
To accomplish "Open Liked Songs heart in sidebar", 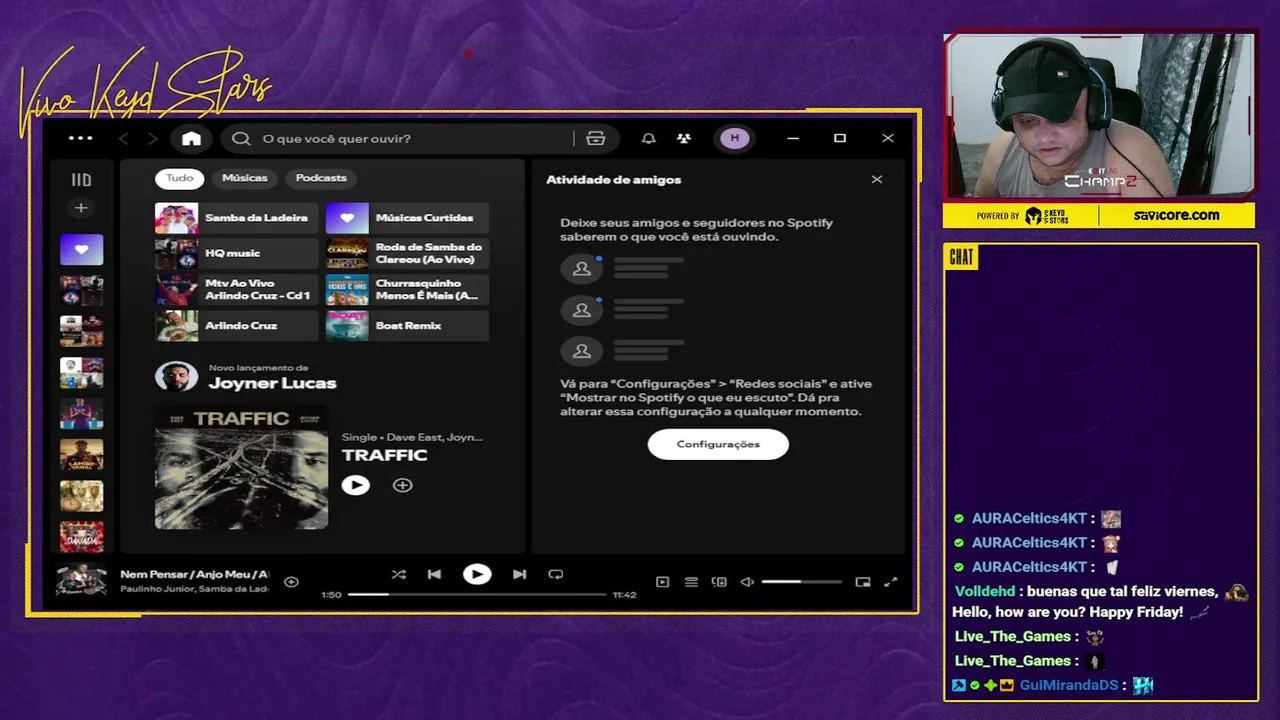I will pos(81,250).
